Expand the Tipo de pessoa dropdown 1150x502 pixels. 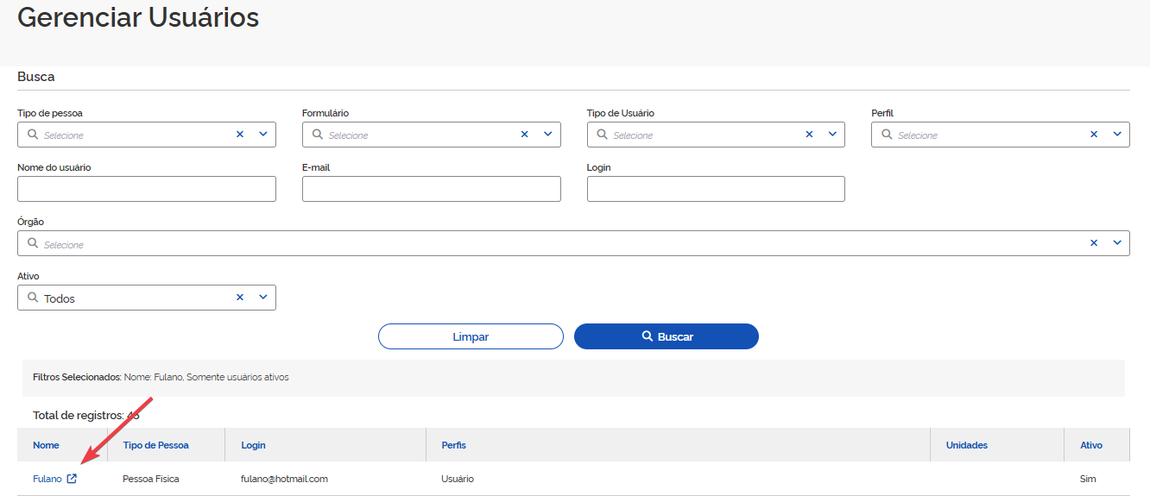click(x=263, y=134)
